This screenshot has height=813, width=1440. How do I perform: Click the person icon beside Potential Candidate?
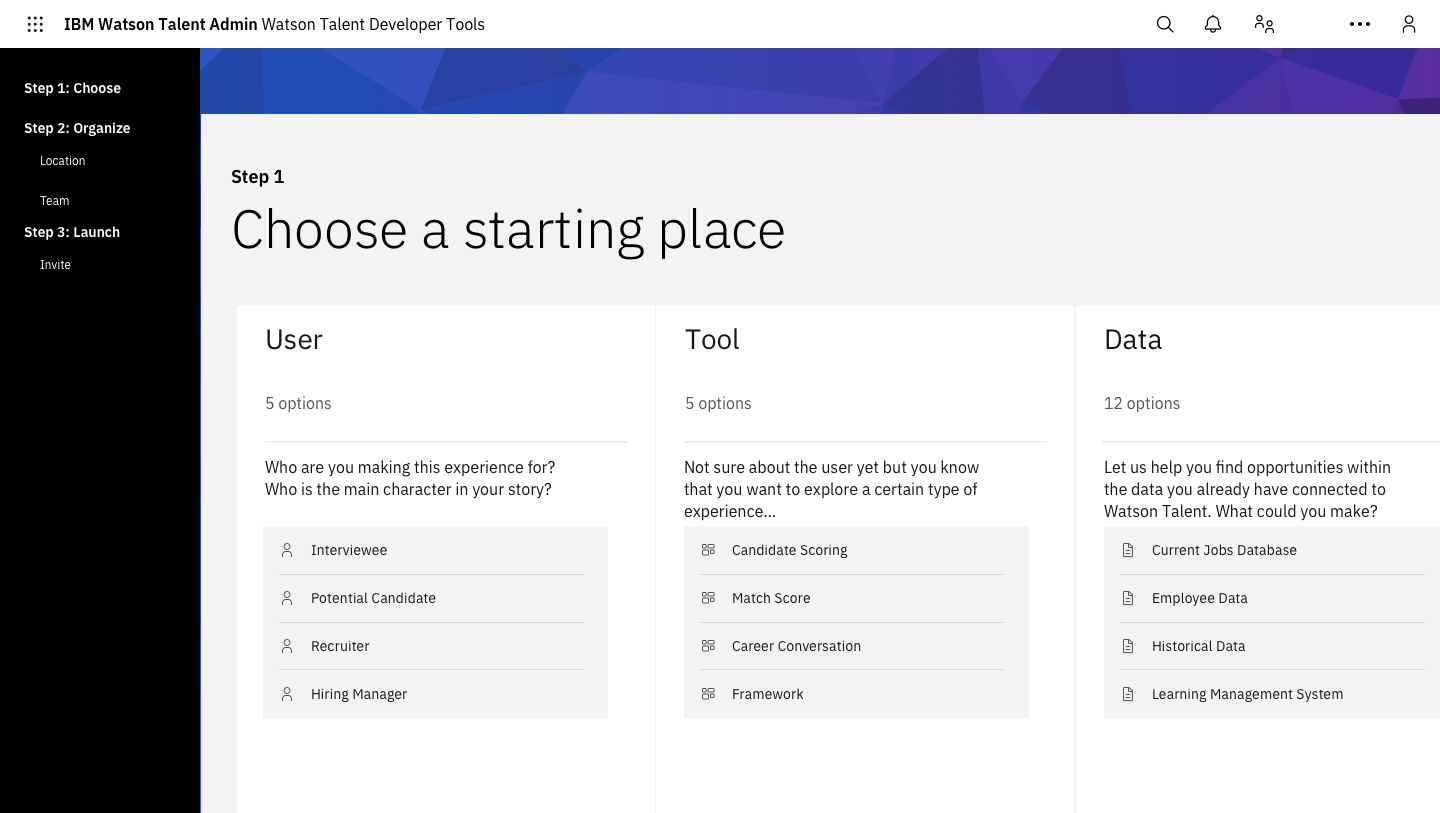287,598
